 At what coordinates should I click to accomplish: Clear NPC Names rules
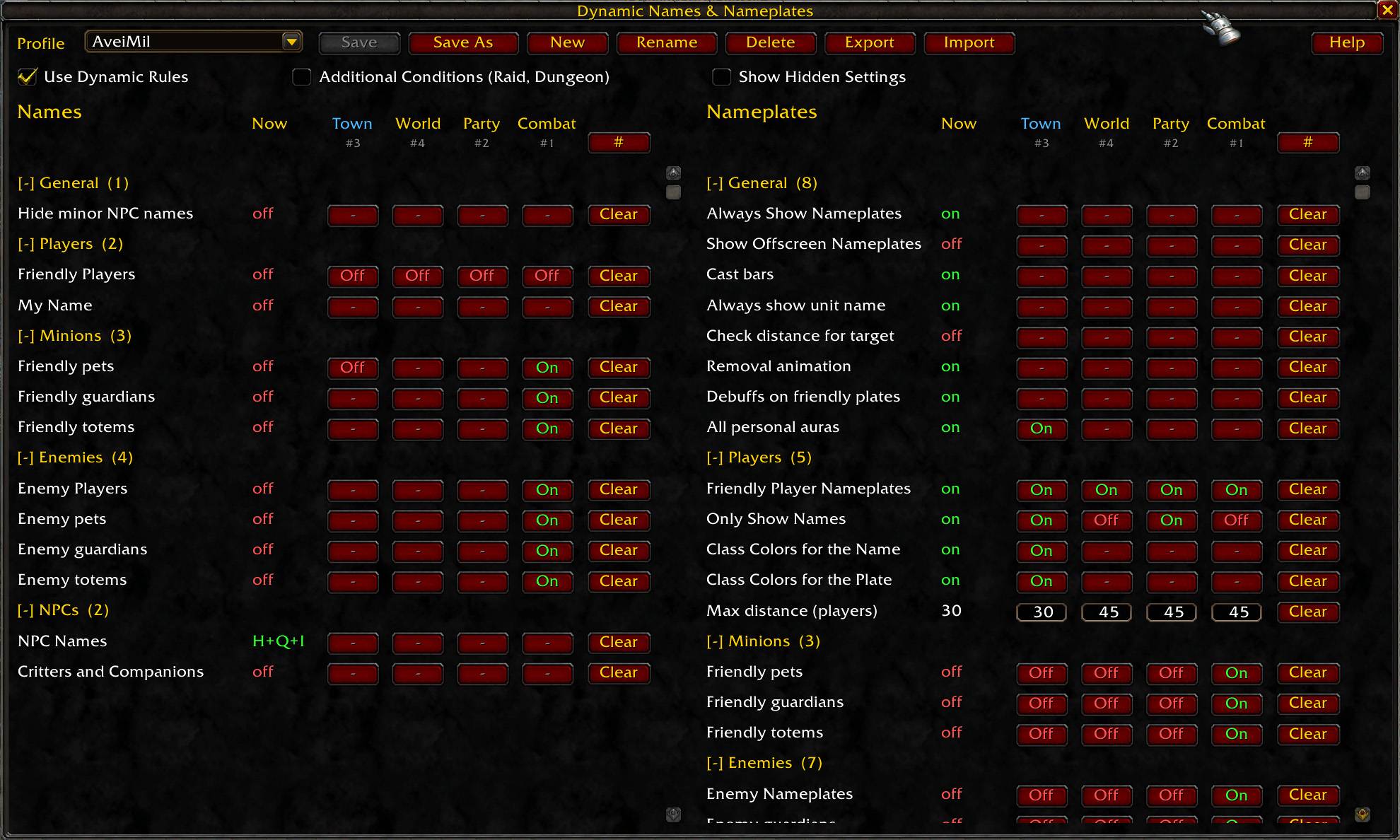tap(619, 642)
